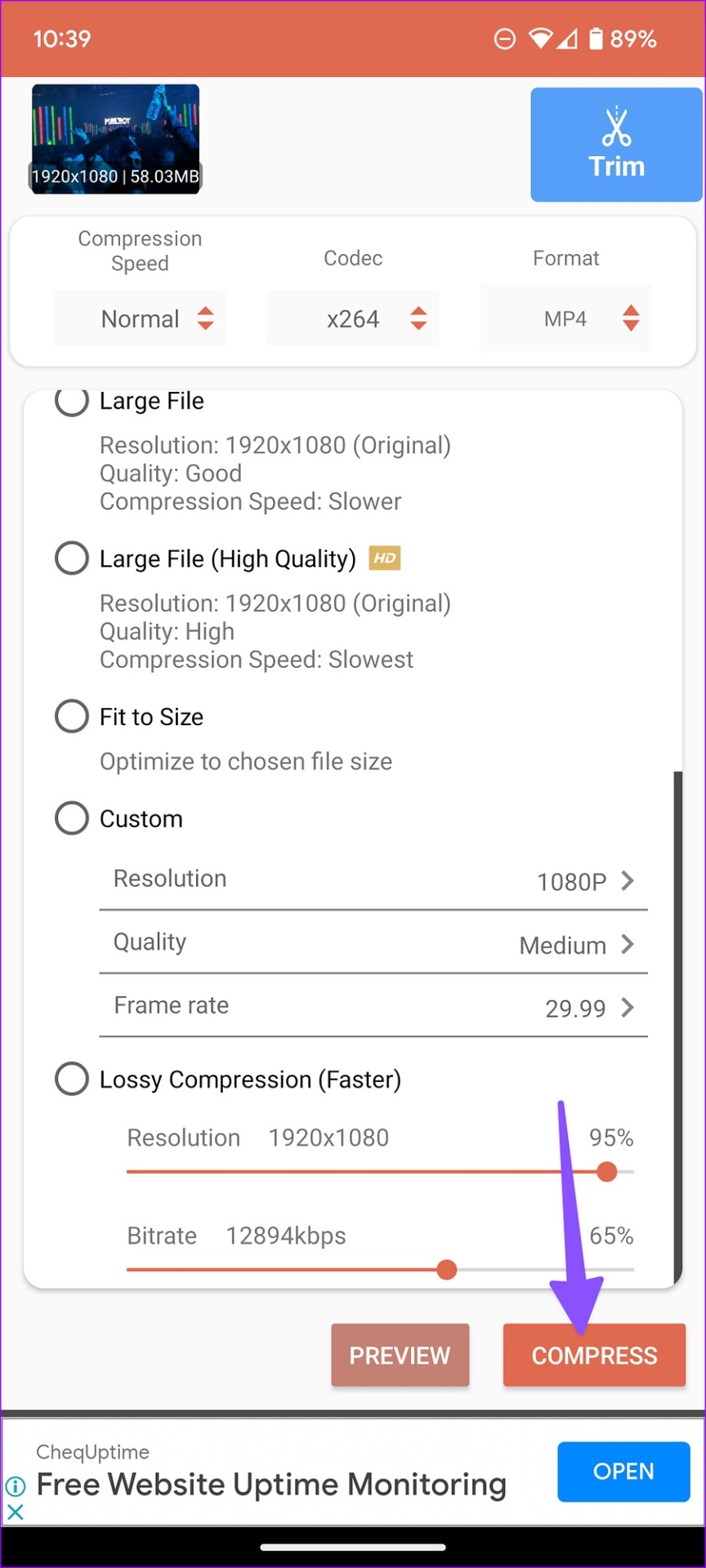Open the Quality Medium setting
This screenshot has width=706, height=1568.
click(x=373, y=943)
